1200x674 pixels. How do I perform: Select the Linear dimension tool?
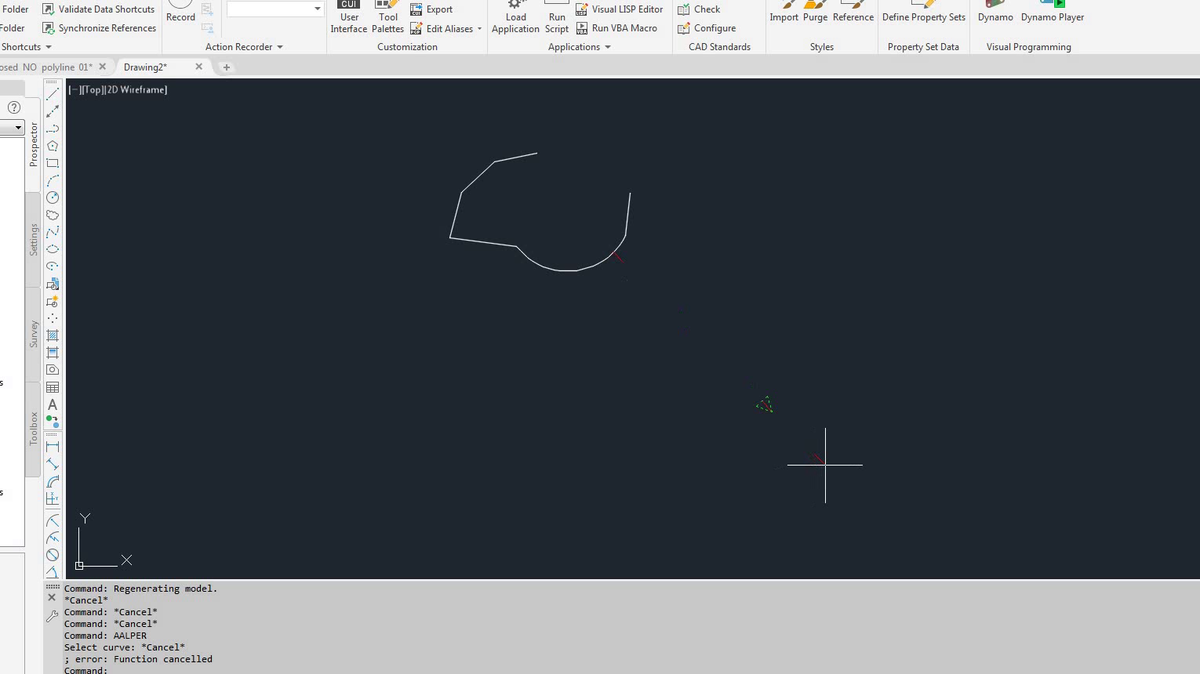click(x=53, y=446)
